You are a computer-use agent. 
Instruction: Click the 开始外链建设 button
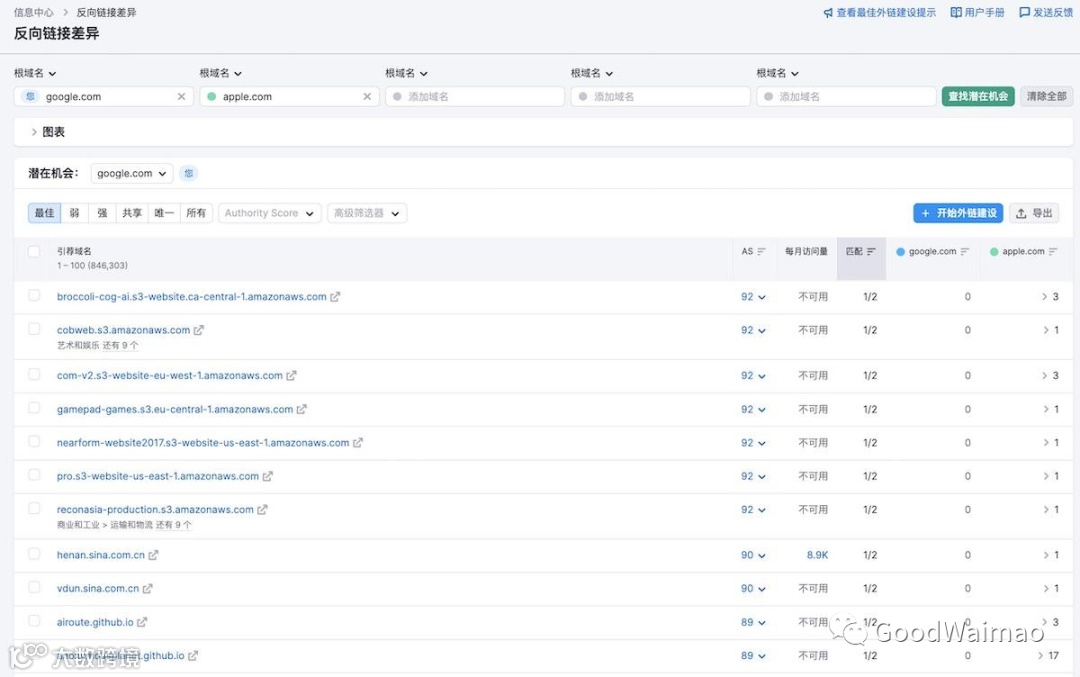point(958,213)
